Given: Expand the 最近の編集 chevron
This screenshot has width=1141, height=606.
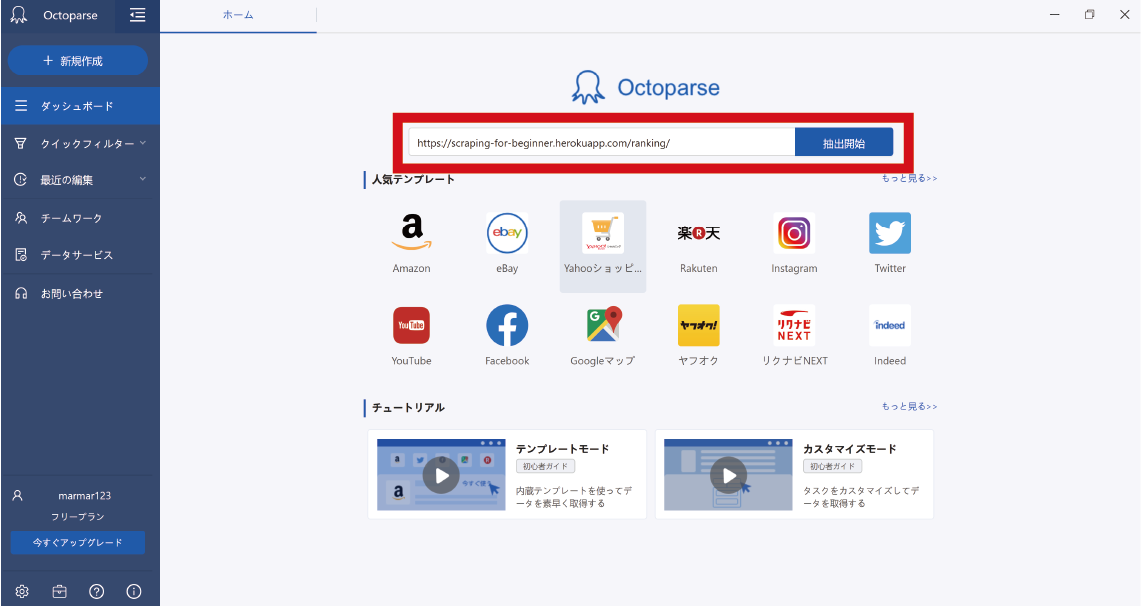Looking at the screenshot, I should point(143,179).
